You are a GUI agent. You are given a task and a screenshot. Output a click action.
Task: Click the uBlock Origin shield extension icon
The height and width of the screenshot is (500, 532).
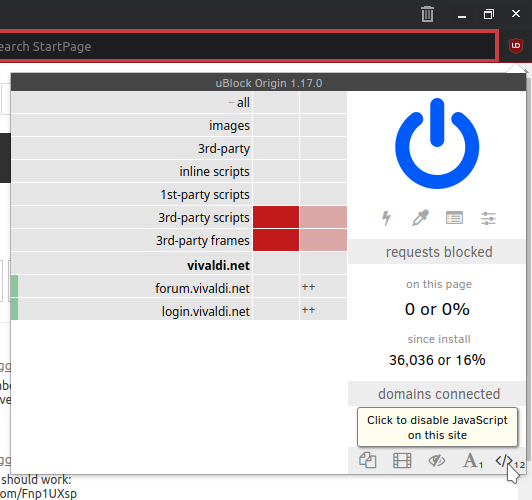pos(516,46)
